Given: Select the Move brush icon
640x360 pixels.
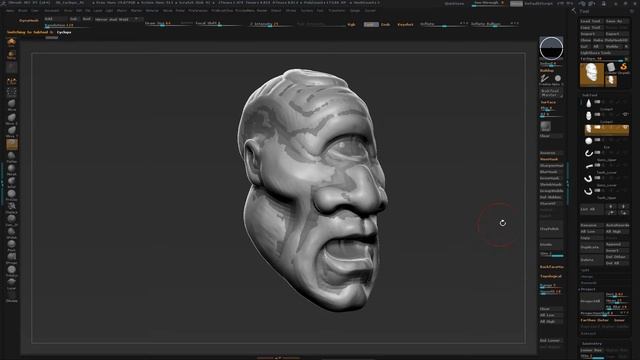Looking at the screenshot, I should click(11, 104).
